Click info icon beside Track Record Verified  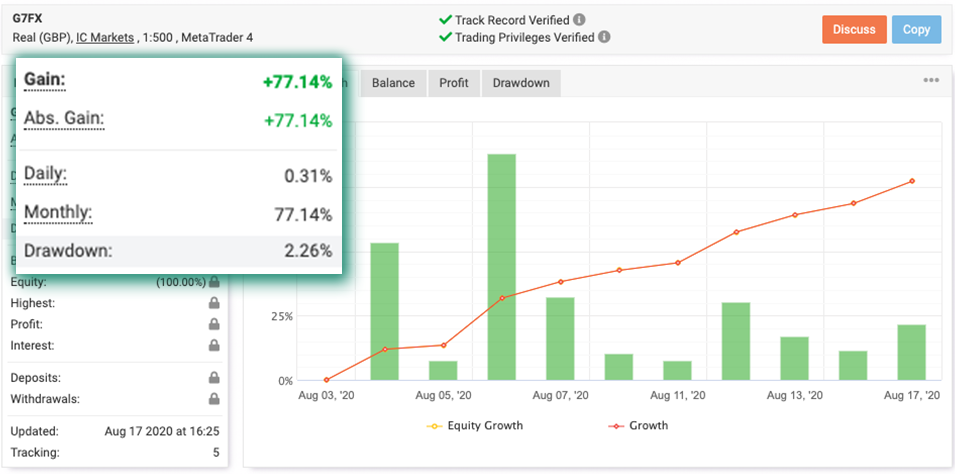click(580, 20)
